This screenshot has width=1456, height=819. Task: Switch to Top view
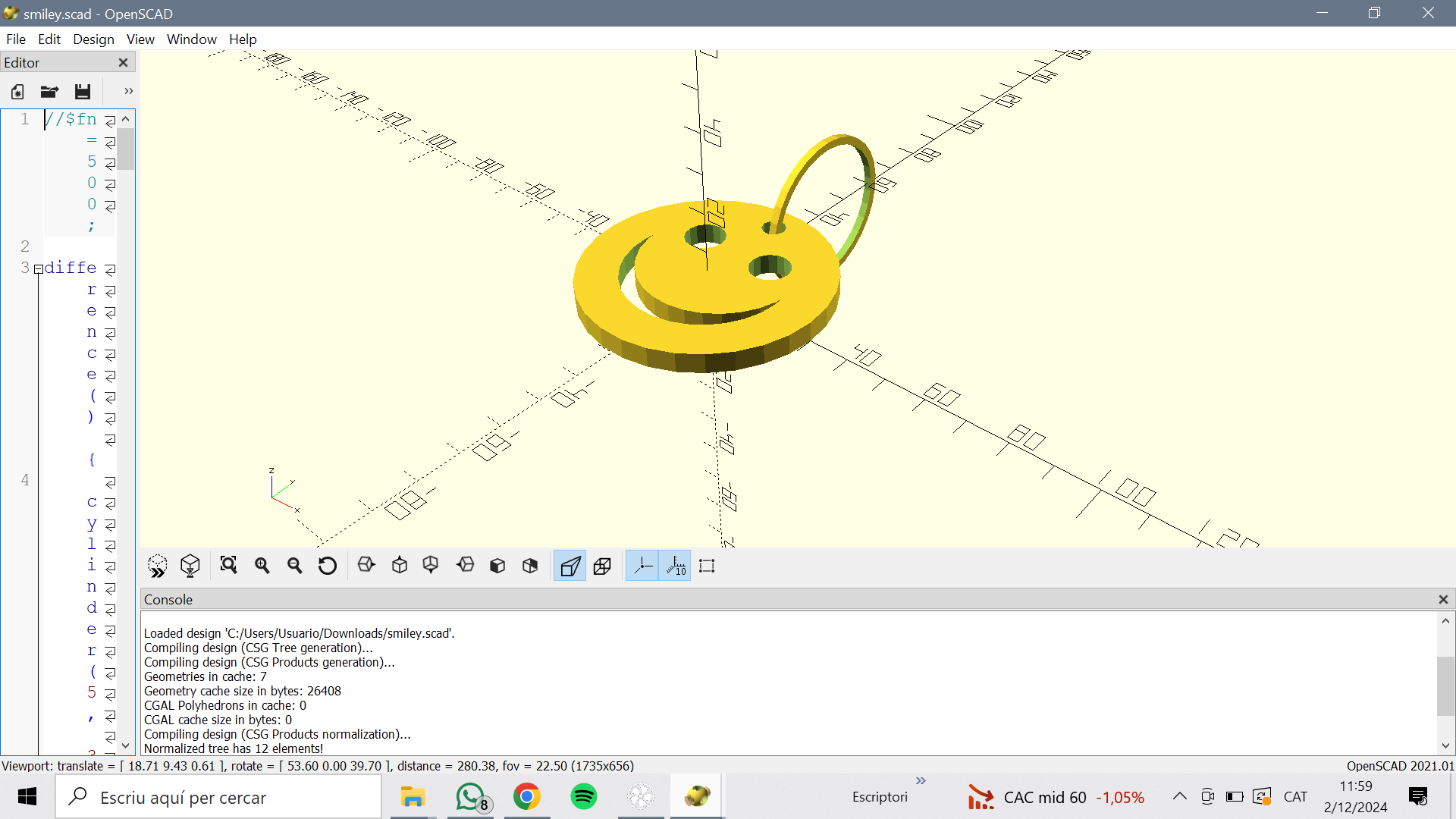400,565
